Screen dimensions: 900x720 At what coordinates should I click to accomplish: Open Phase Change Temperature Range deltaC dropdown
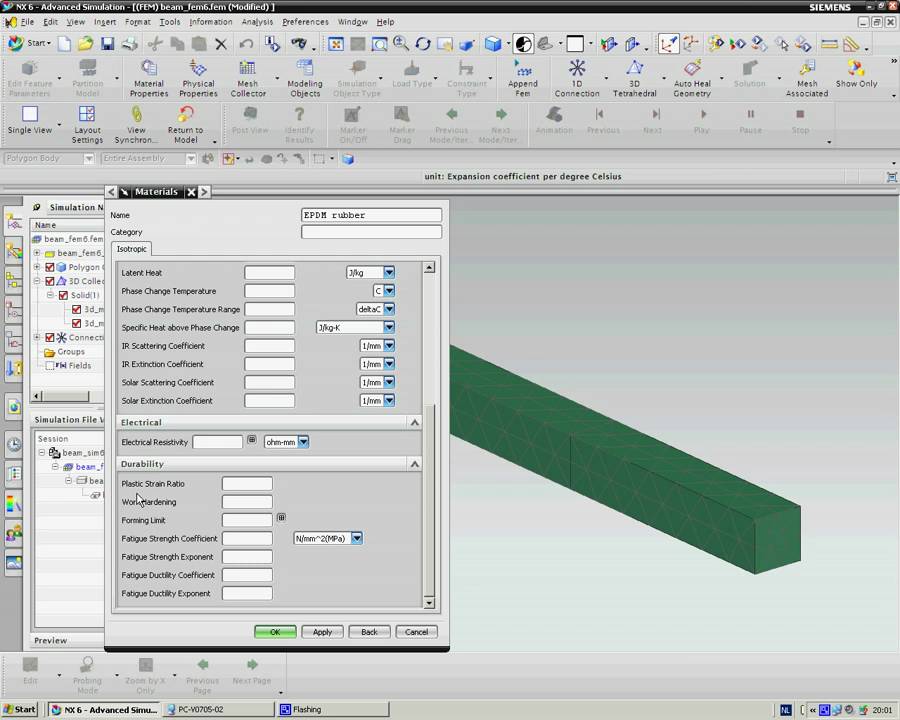coord(389,309)
